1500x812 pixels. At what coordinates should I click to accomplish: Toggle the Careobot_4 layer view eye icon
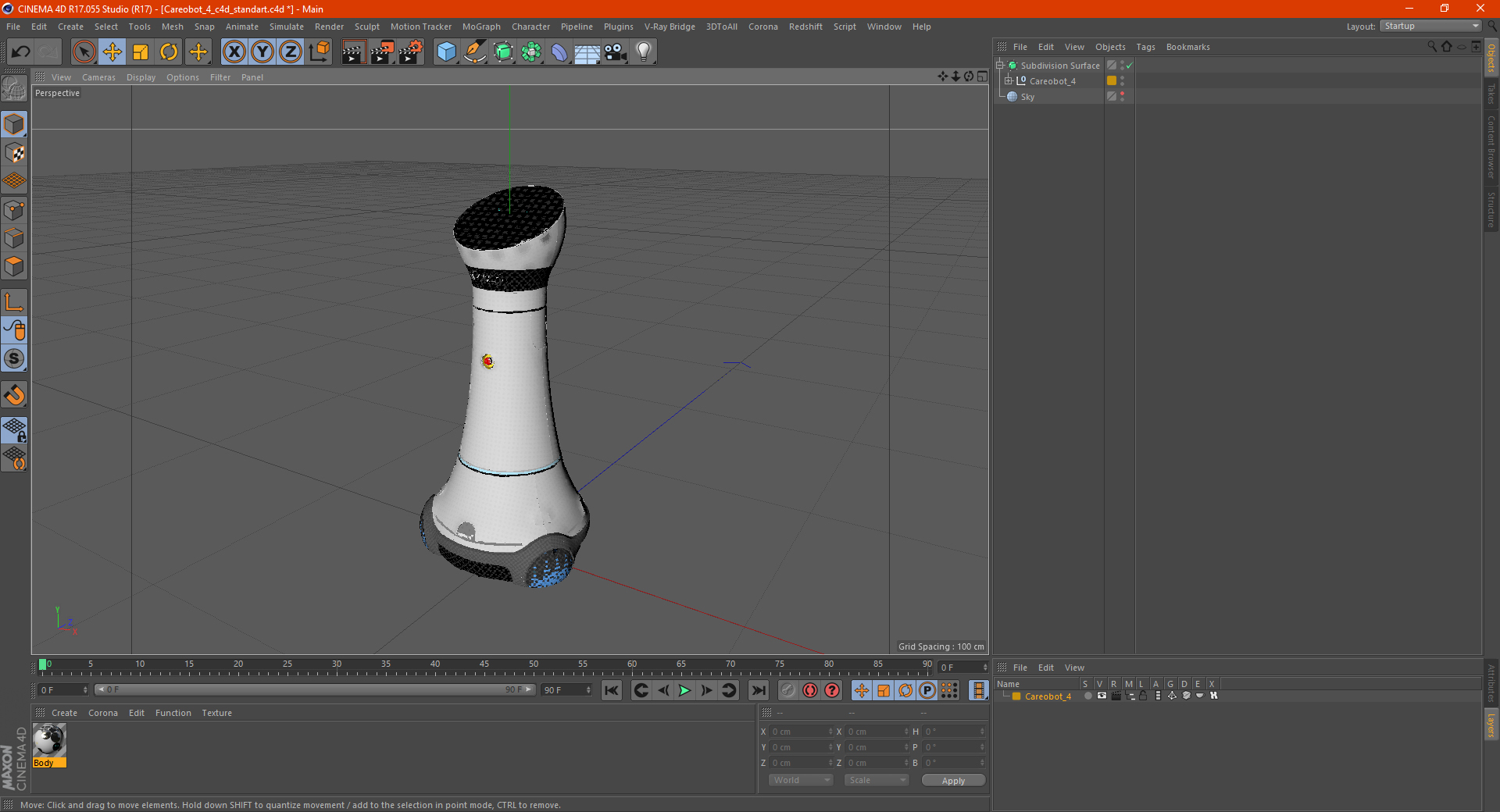click(x=1102, y=696)
